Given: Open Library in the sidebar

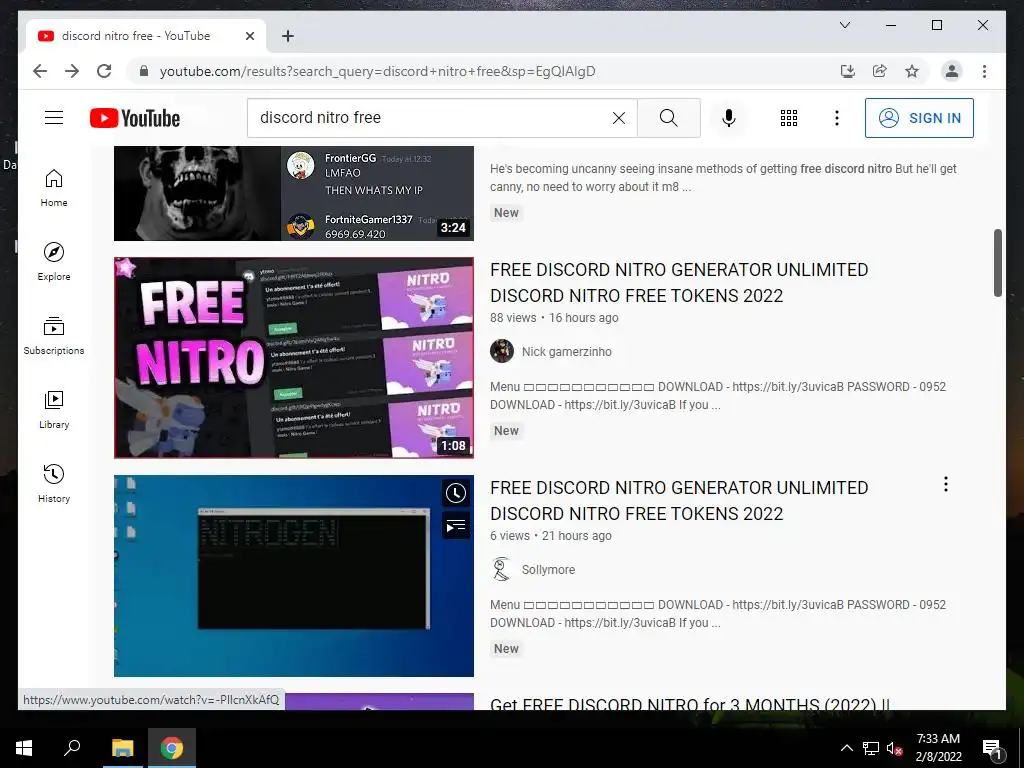Looking at the screenshot, I should [x=54, y=409].
